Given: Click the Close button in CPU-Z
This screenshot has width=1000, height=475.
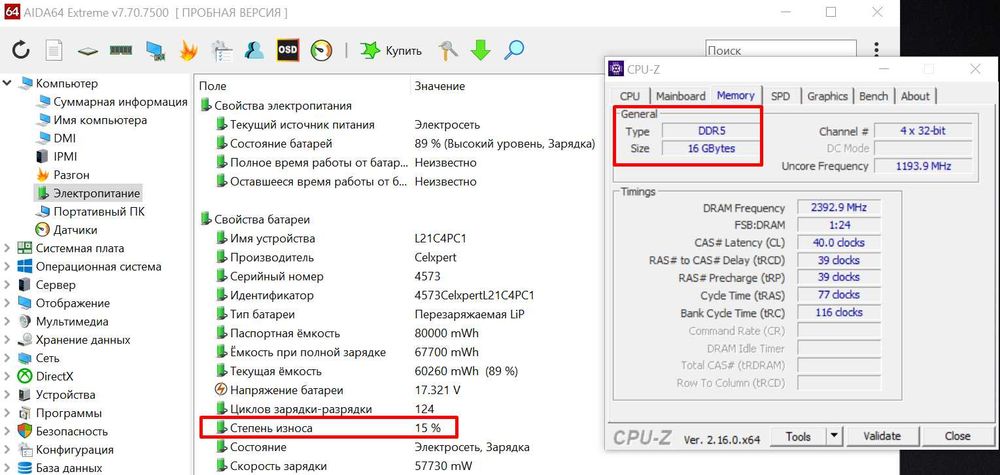Looking at the screenshot, I should click(957, 436).
